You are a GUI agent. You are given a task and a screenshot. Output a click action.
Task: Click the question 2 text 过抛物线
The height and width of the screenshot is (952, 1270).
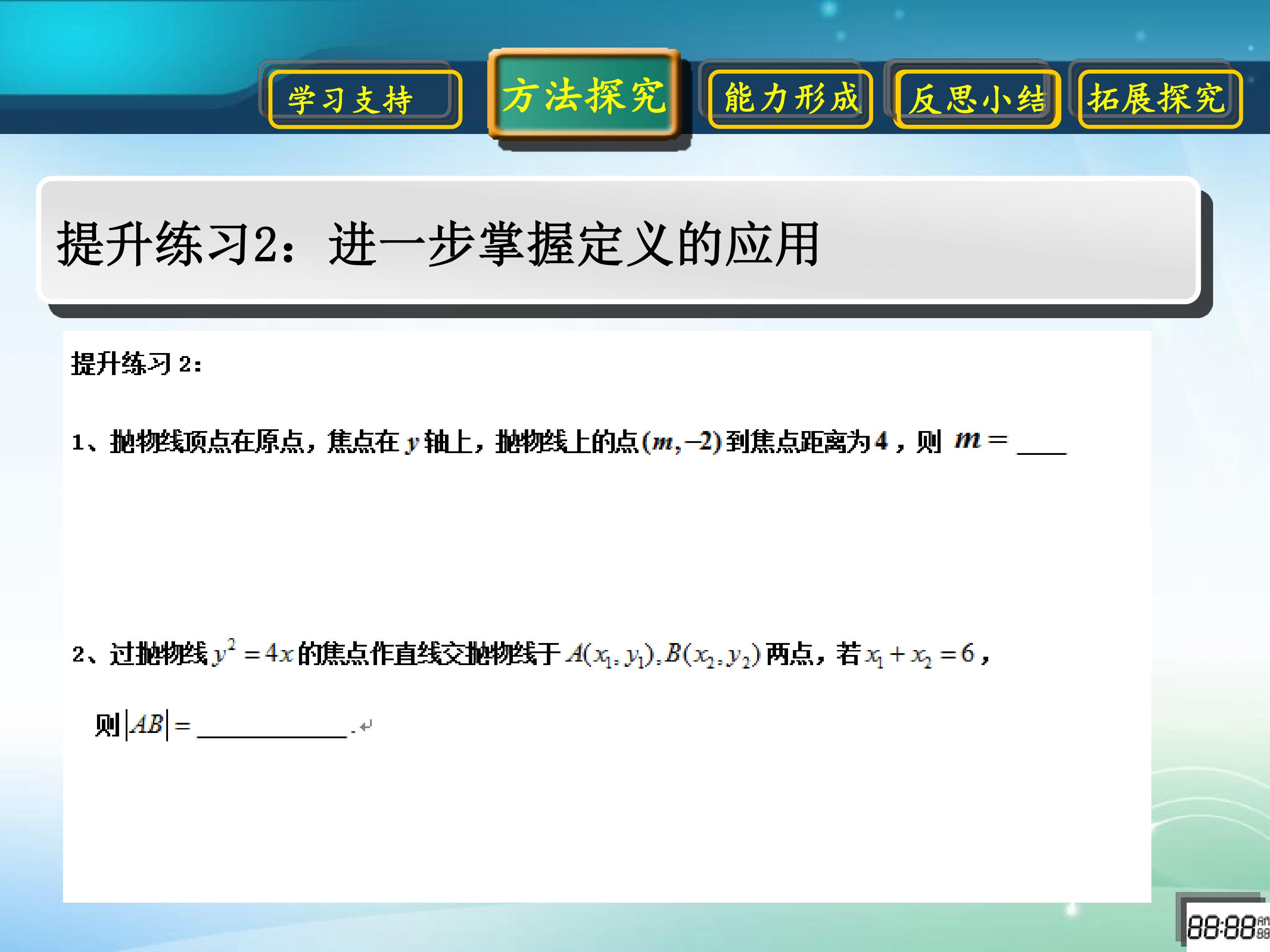pyautogui.click(x=158, y=654)
